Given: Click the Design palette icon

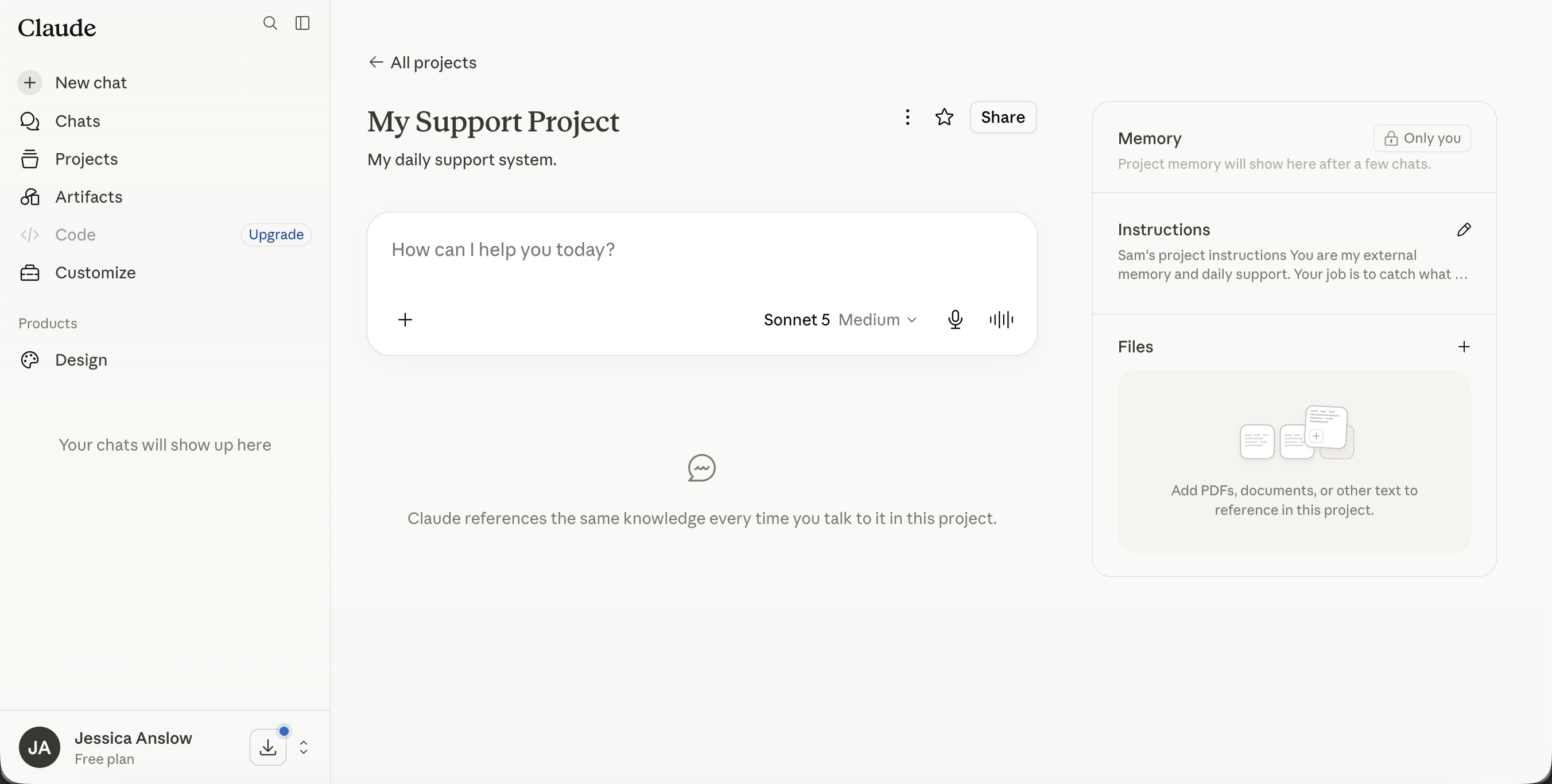Looking at the screenshot, I should pyautogui.click(x=29, y=360).
